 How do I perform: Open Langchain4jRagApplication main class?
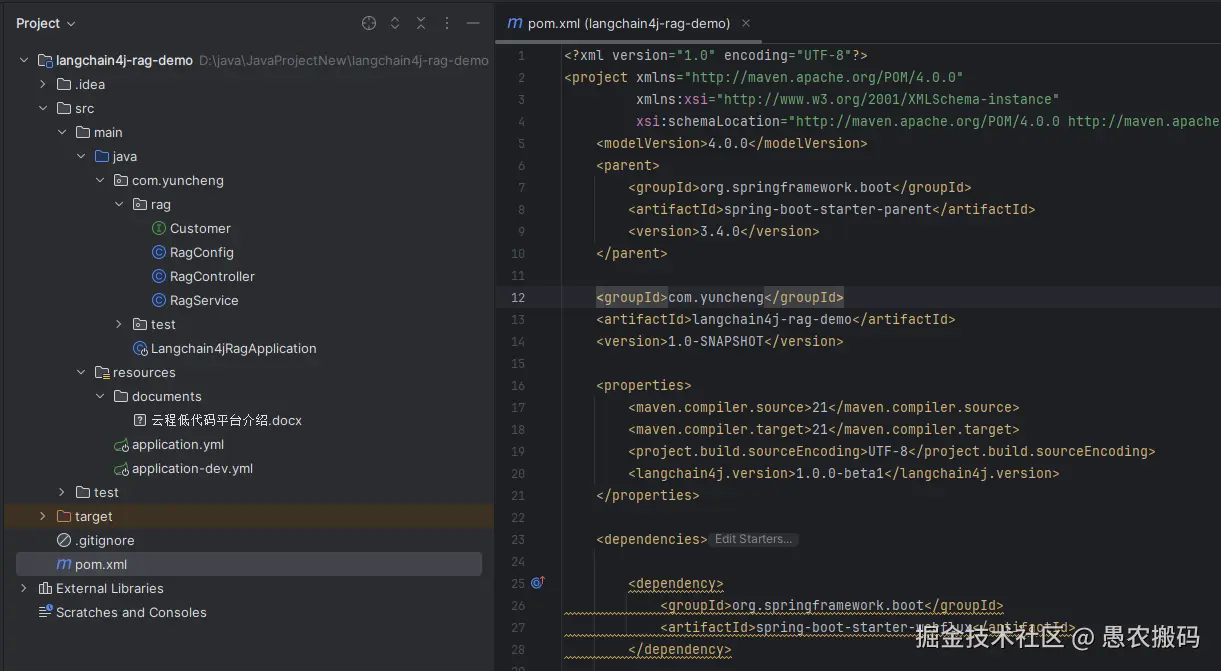point(233,348)
